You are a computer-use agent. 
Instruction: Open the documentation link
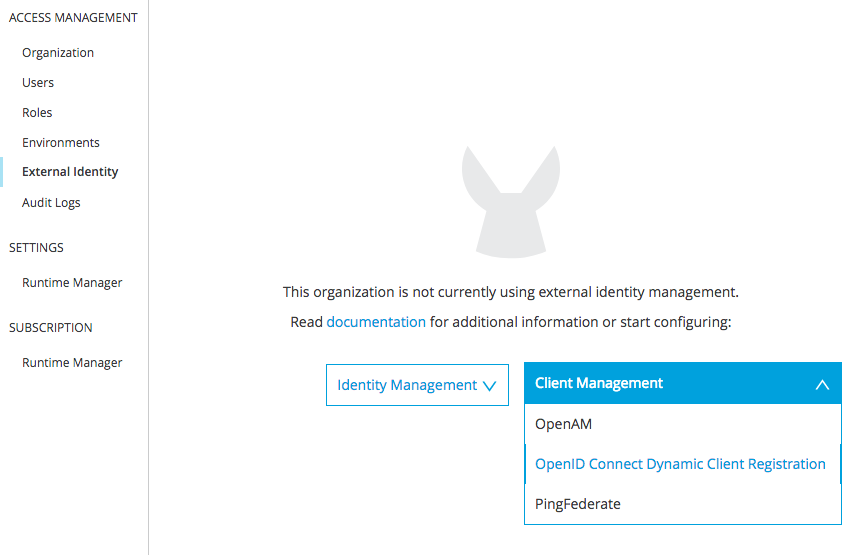coord(376,322)
